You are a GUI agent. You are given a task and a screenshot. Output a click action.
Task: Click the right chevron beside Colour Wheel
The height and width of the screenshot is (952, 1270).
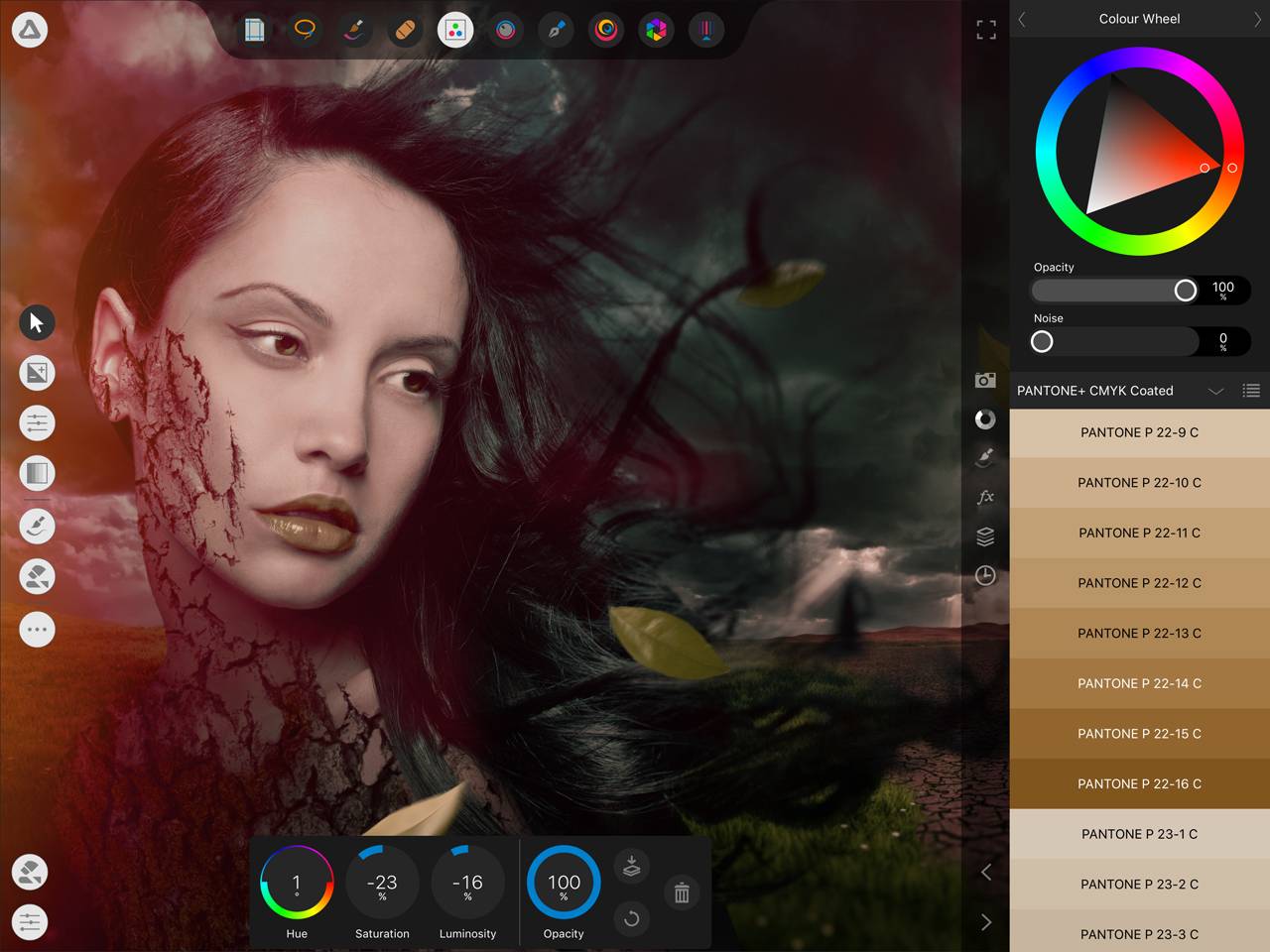(1257, 19)
